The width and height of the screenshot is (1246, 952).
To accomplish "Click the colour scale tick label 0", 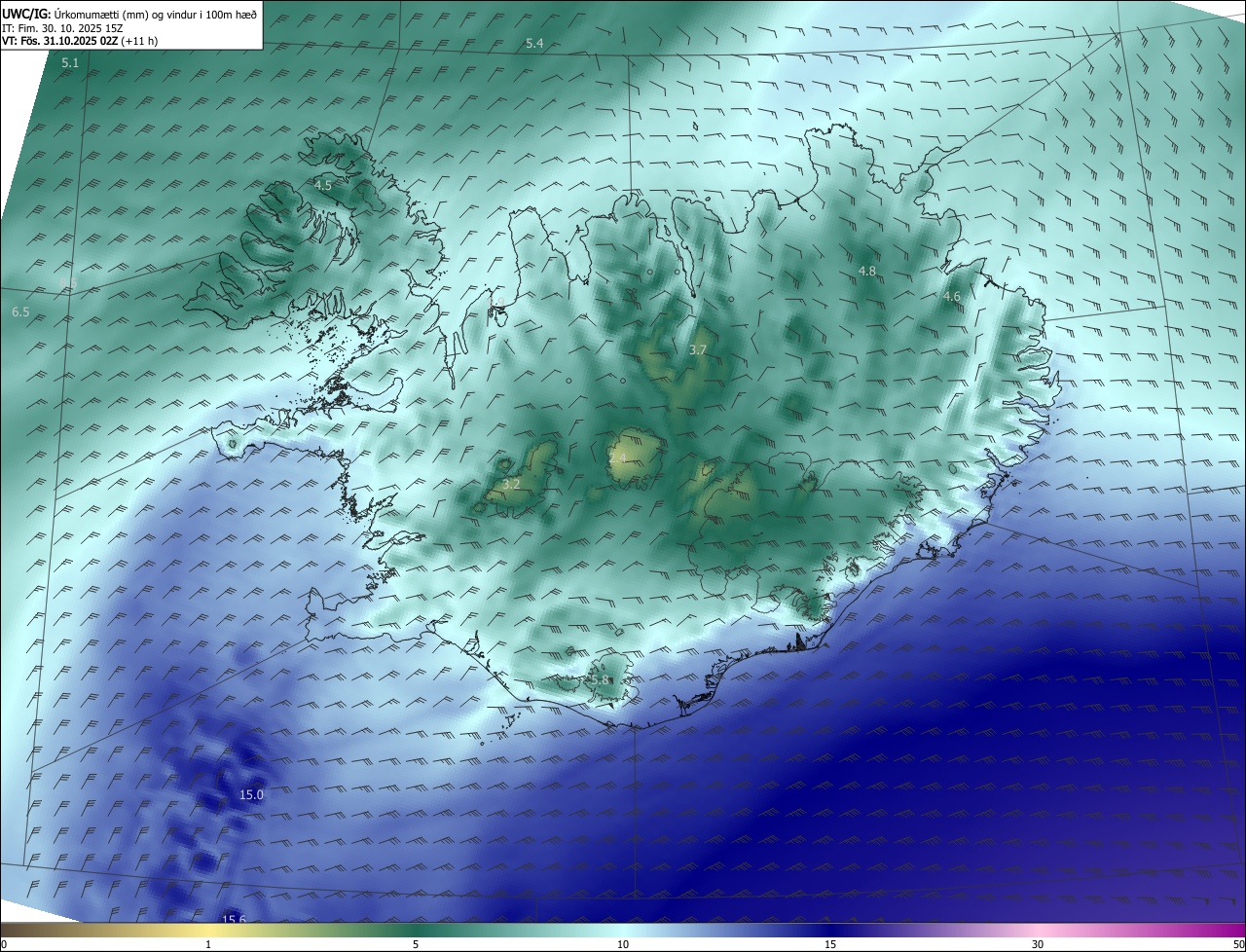I will click(4, 944).
